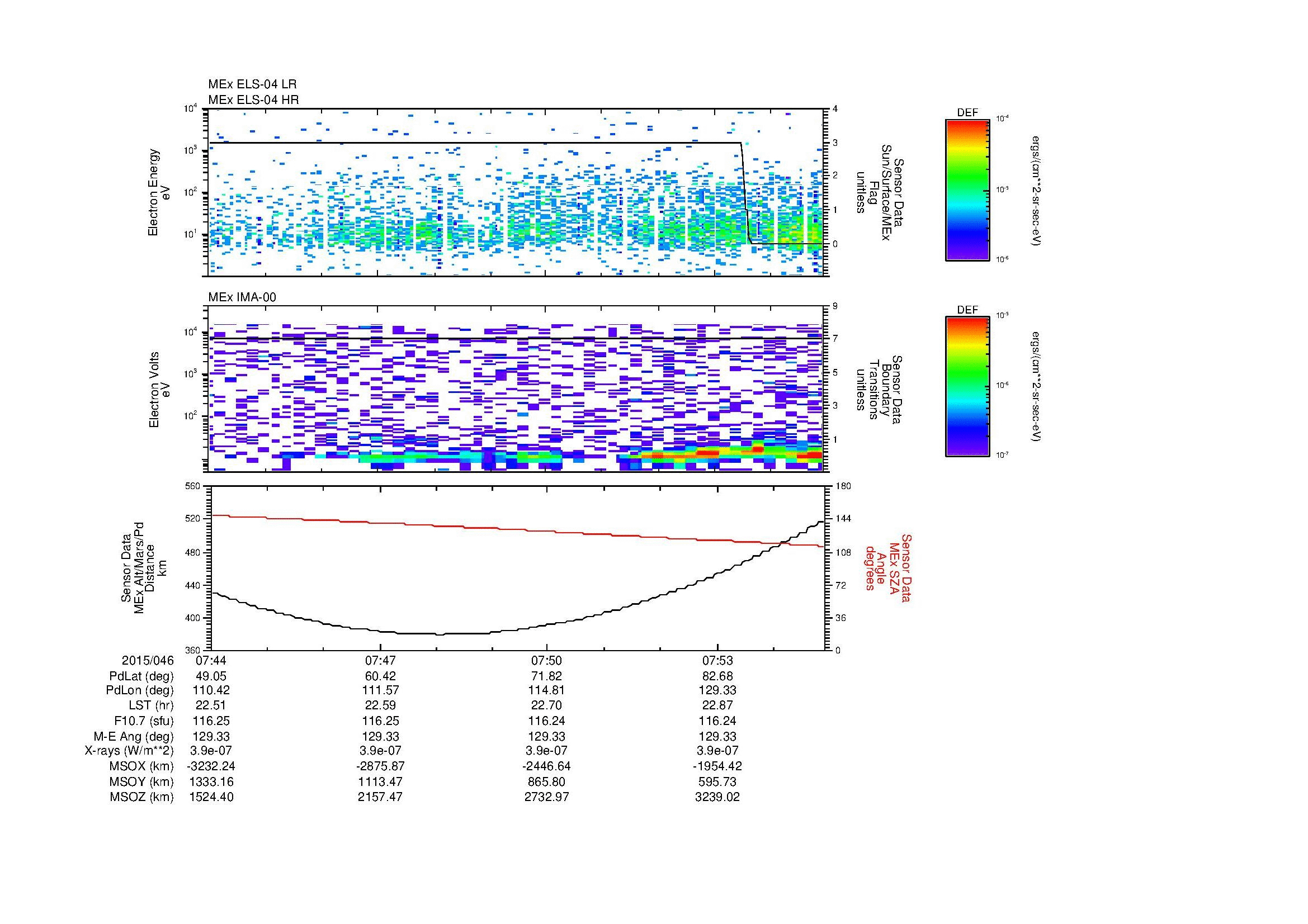Click the date label '2015/046'

(x=148, y=660)
